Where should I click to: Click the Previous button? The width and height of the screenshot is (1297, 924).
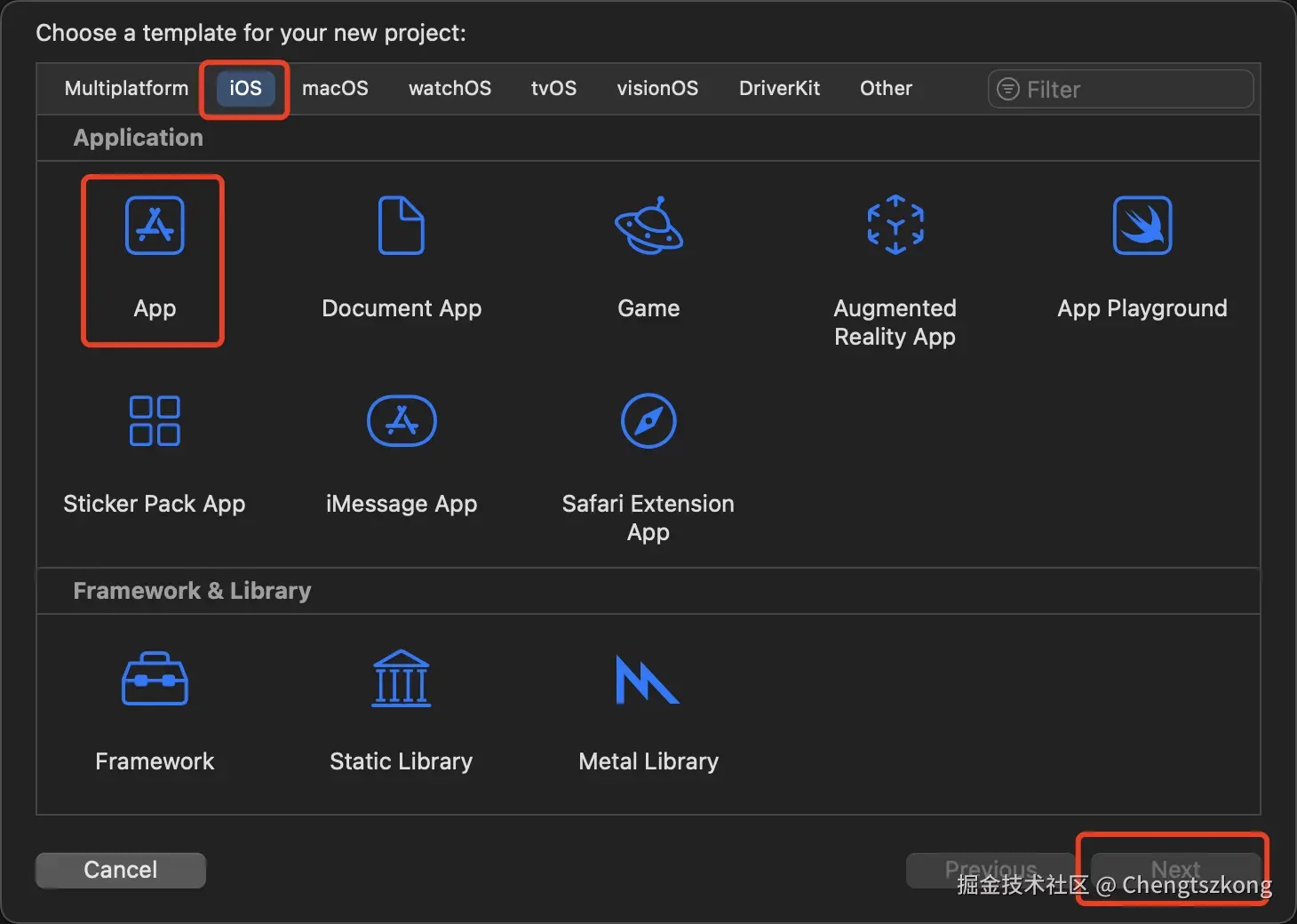[x=991, y=870]
